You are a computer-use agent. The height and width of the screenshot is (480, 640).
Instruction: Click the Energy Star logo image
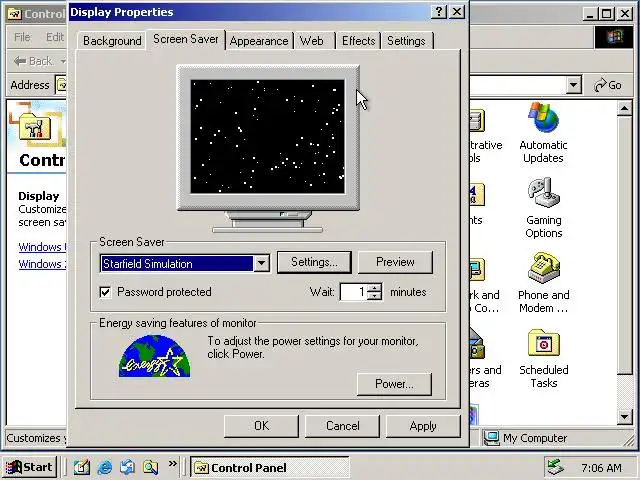(154, 356)
